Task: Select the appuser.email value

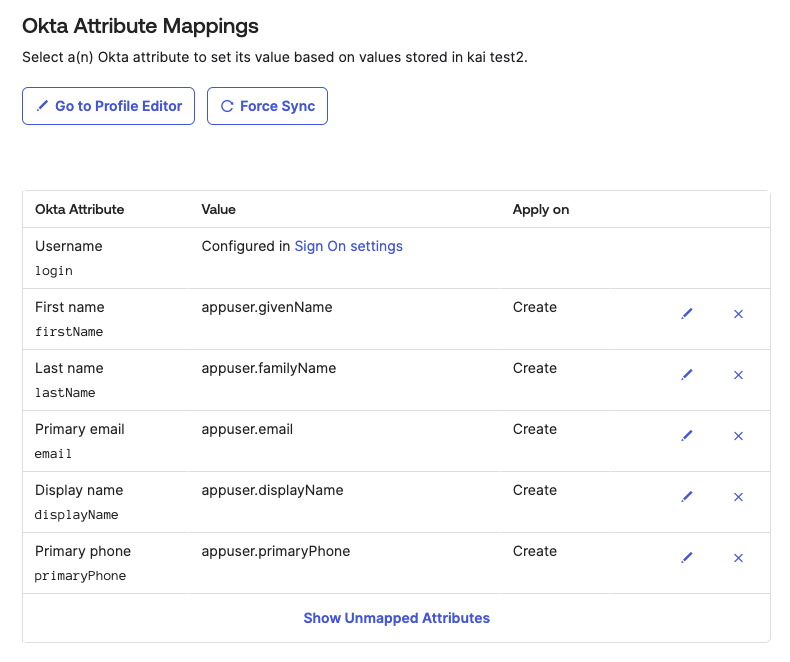Action: point(247,429)
